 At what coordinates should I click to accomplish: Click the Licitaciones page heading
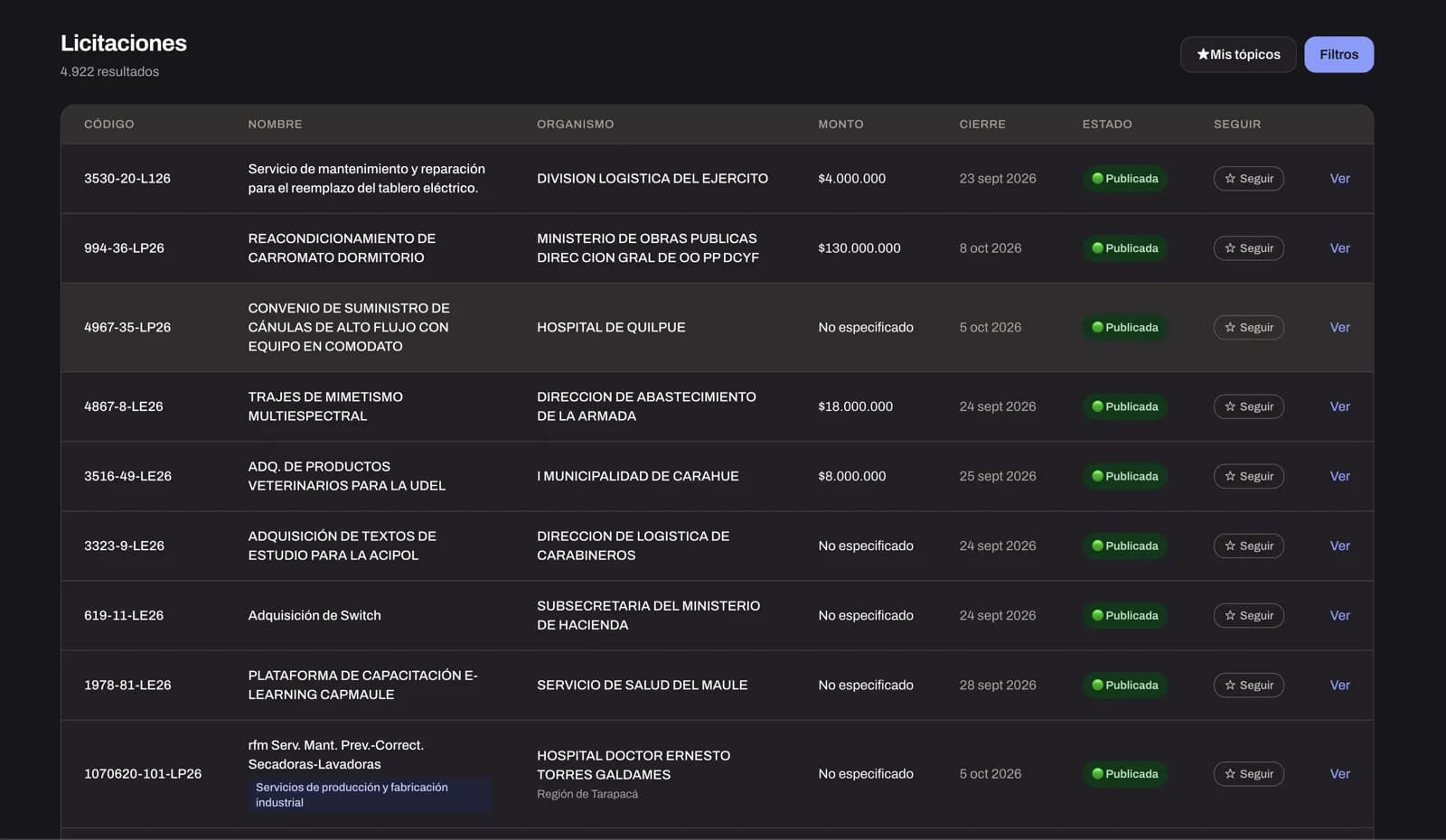click(x=124, y=42)
